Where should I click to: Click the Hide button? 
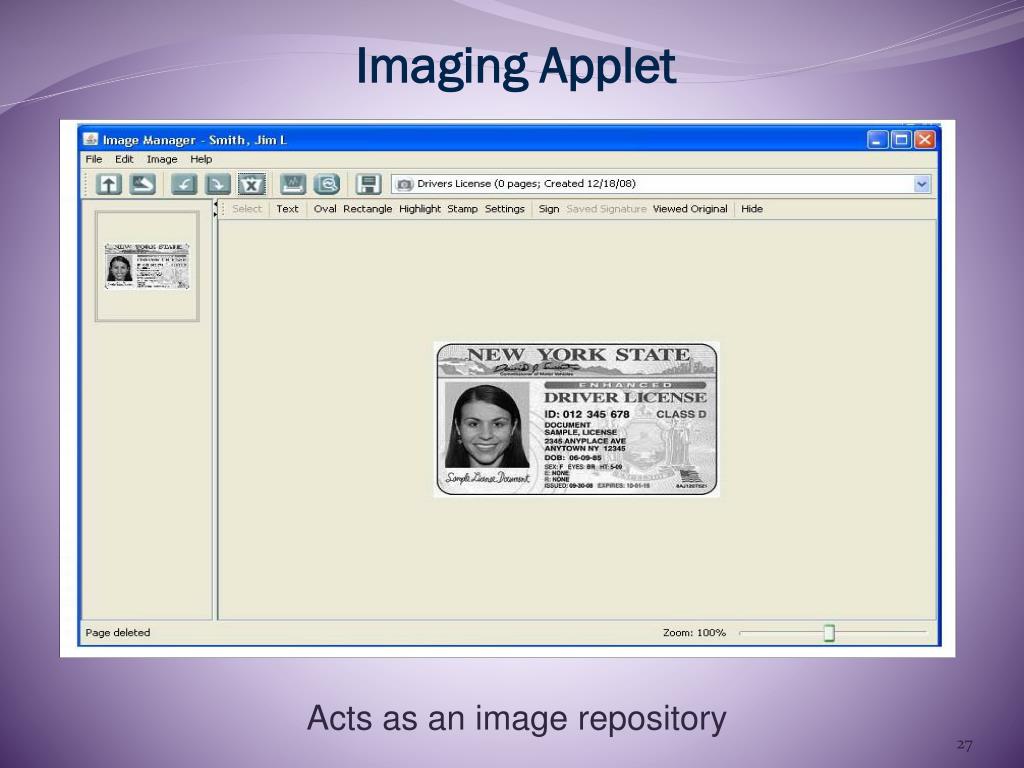pos(752,209)
